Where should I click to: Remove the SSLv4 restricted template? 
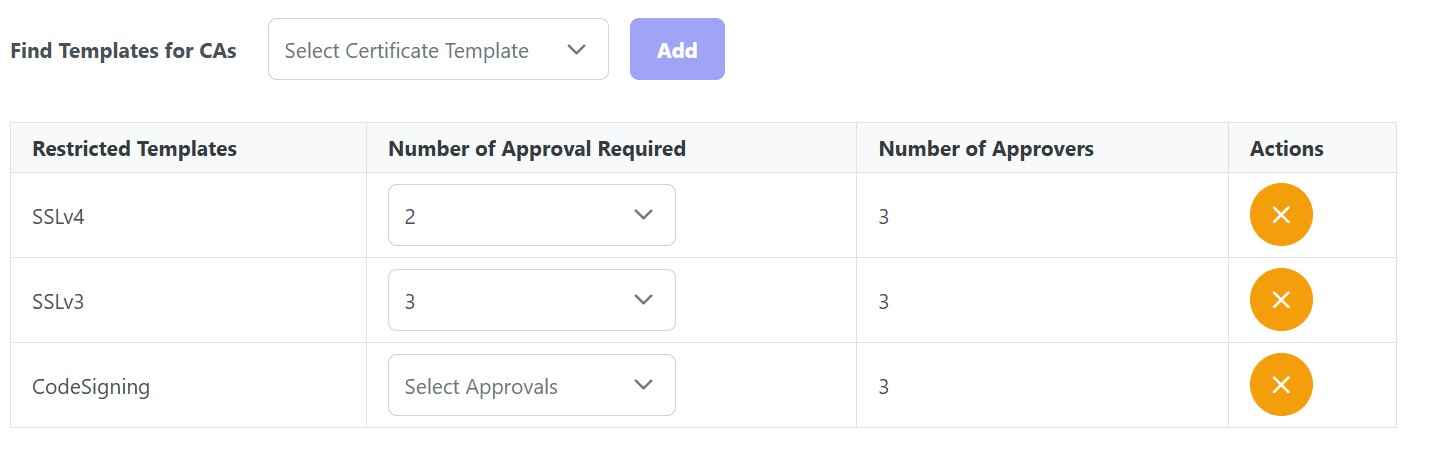[x=1280, y=215]
